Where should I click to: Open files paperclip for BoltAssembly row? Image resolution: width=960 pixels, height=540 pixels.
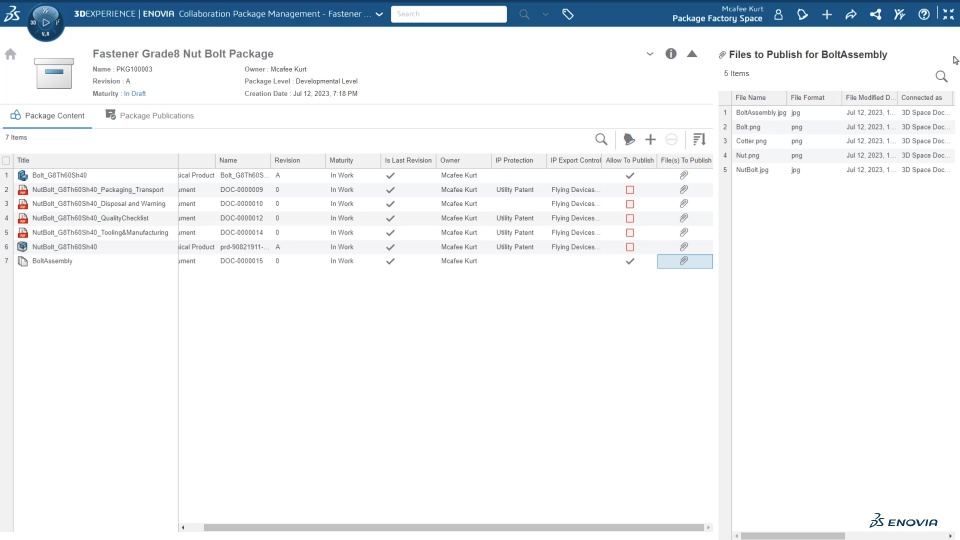[x=684, y=261]
